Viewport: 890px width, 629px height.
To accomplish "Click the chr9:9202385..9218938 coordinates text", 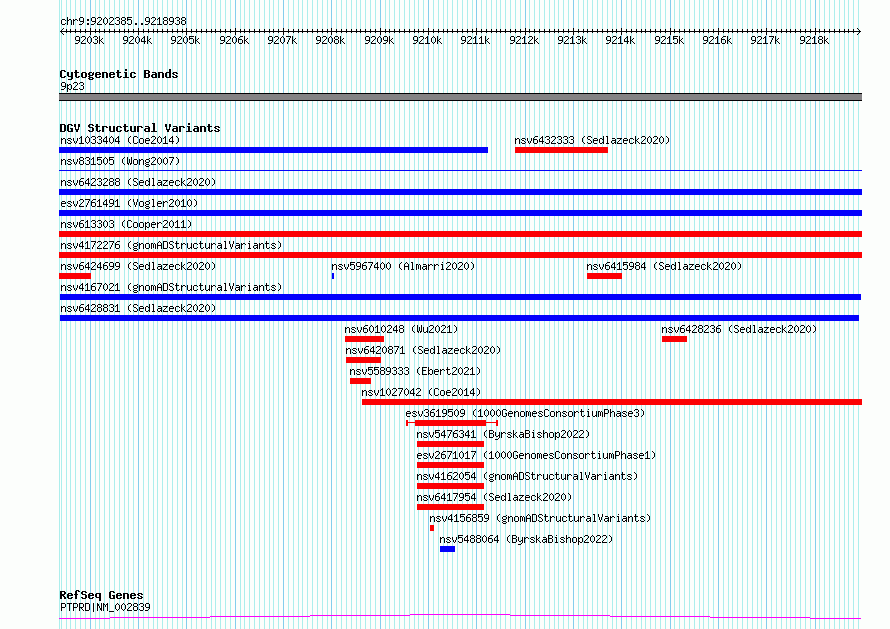I will click(x=123, y=22).
